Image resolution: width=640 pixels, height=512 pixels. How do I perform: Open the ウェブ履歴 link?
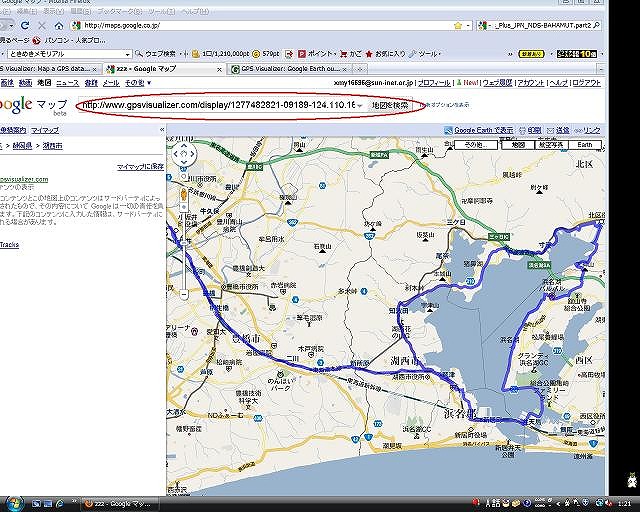[x=498, y=83]
